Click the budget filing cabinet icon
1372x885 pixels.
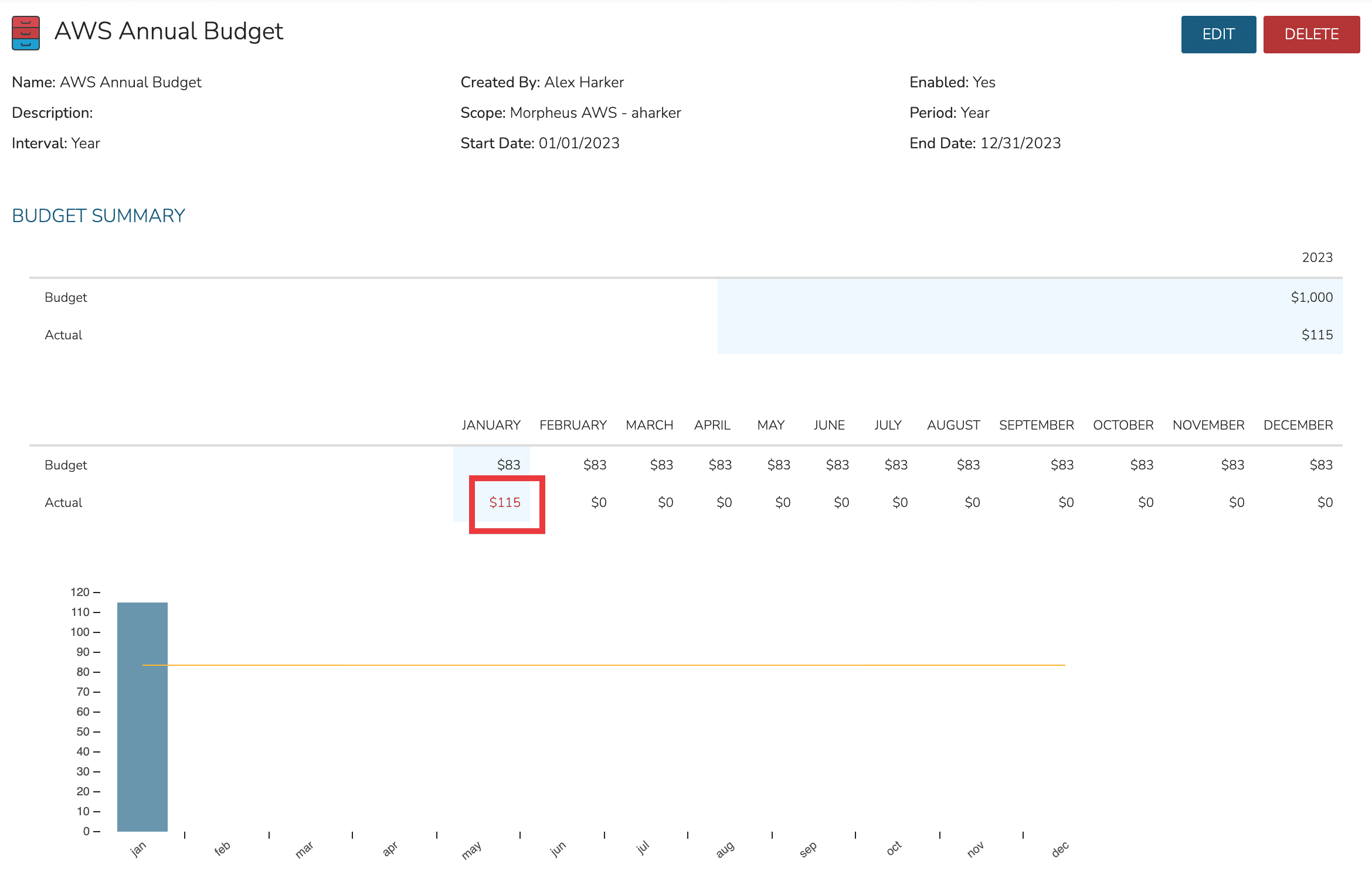click(x=26, y=33)
